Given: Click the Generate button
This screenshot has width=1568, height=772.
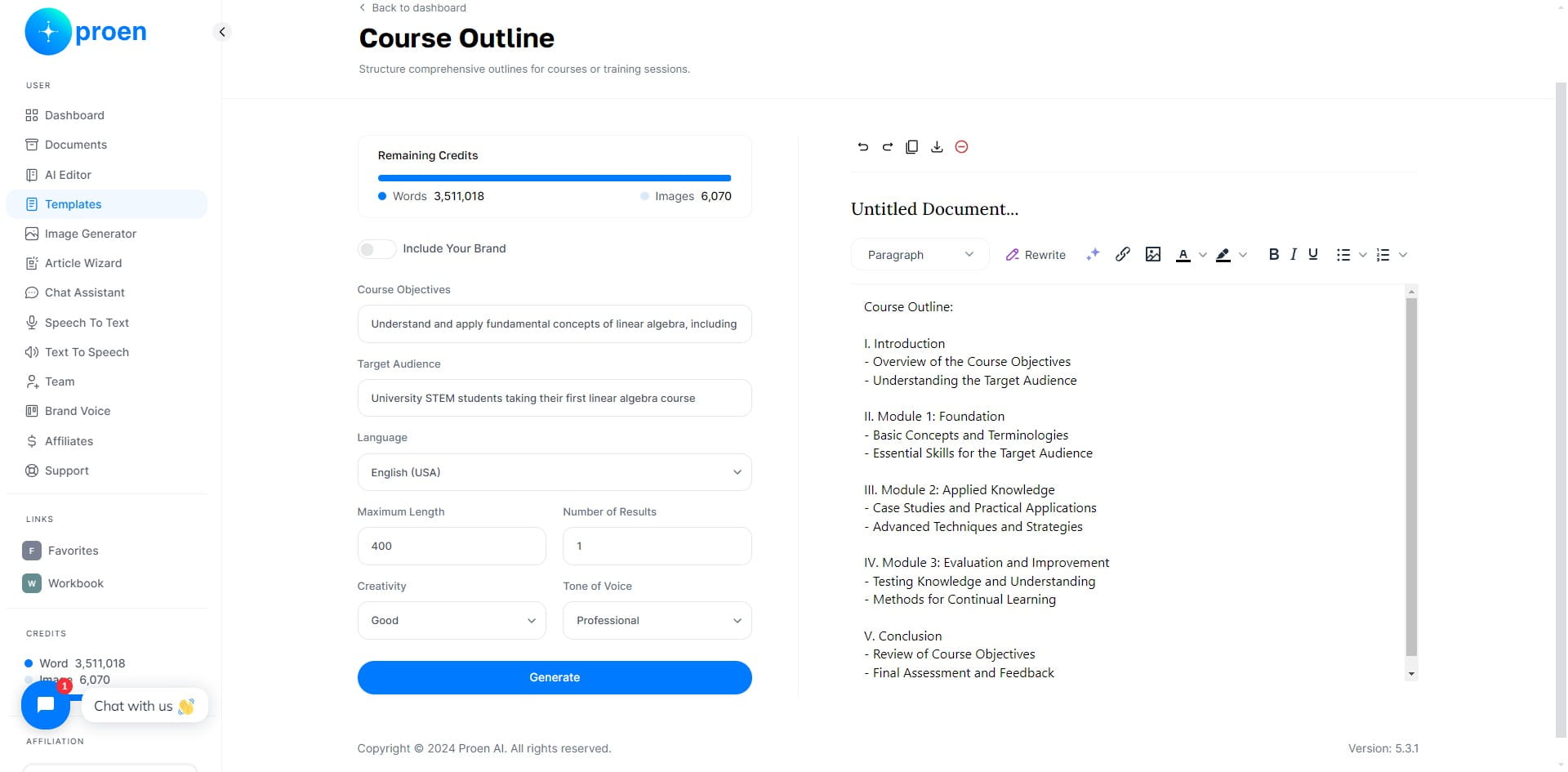Looking at the screenshot, I should coord(555,677).
